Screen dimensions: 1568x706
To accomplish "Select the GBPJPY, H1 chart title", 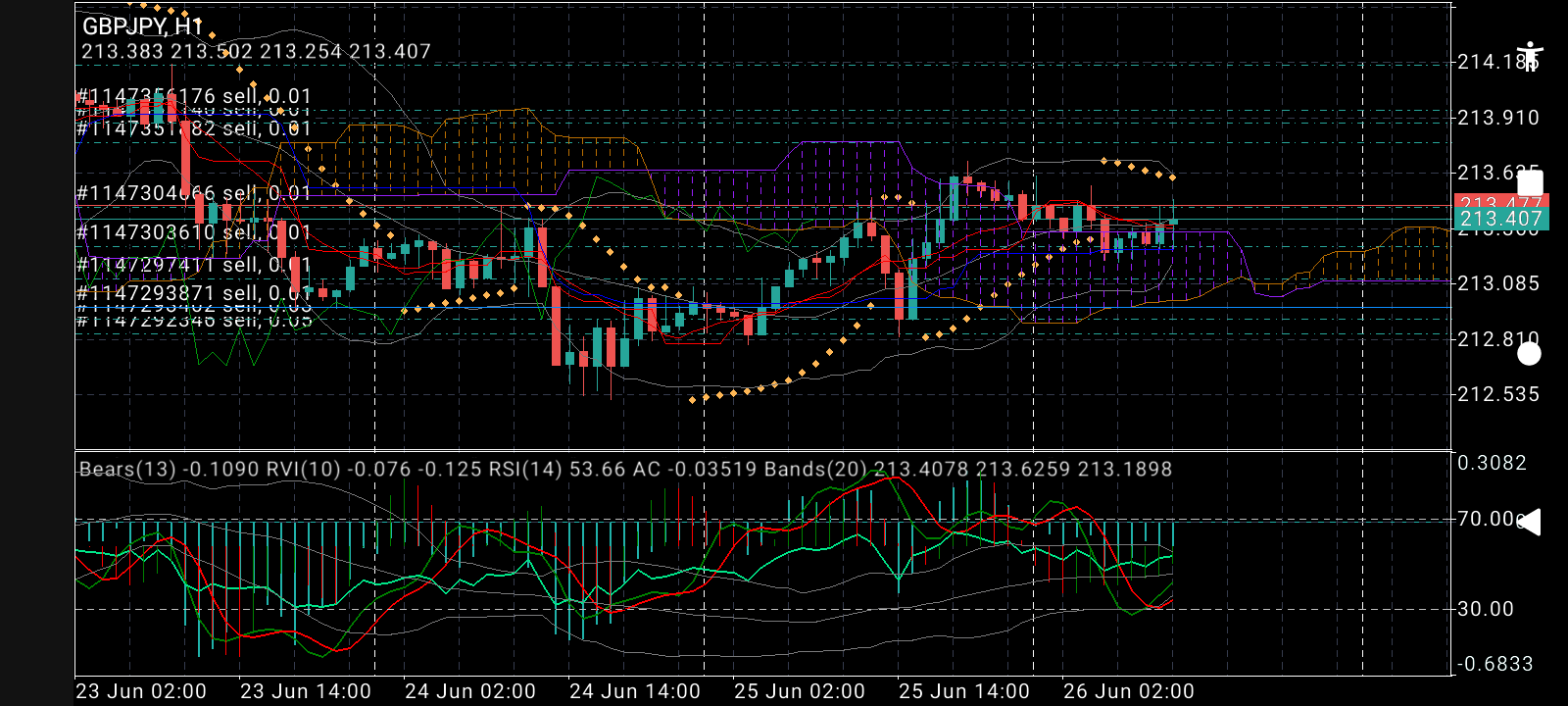I will point(142,26).
